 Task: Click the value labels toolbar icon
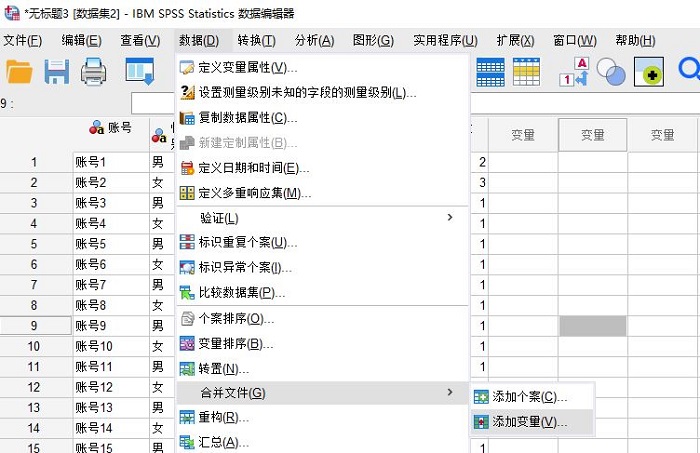[x=574, y=73]
